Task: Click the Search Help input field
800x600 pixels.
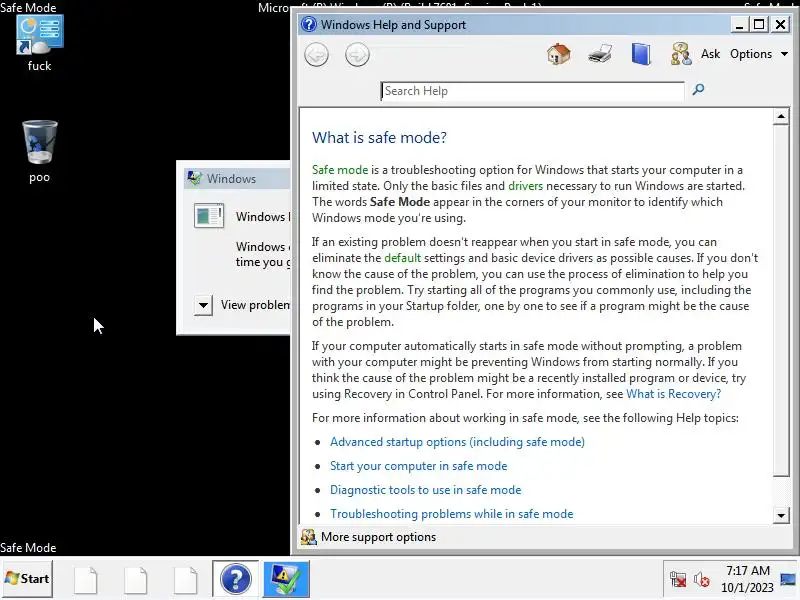Action: [532, 91]
